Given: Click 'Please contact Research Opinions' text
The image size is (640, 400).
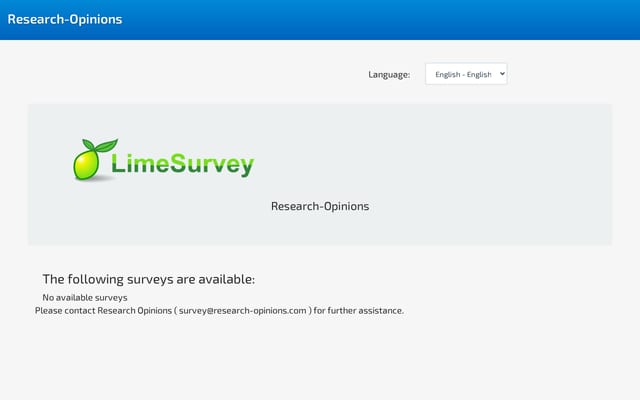Looking at the screenshot, I should coord(103,311).
